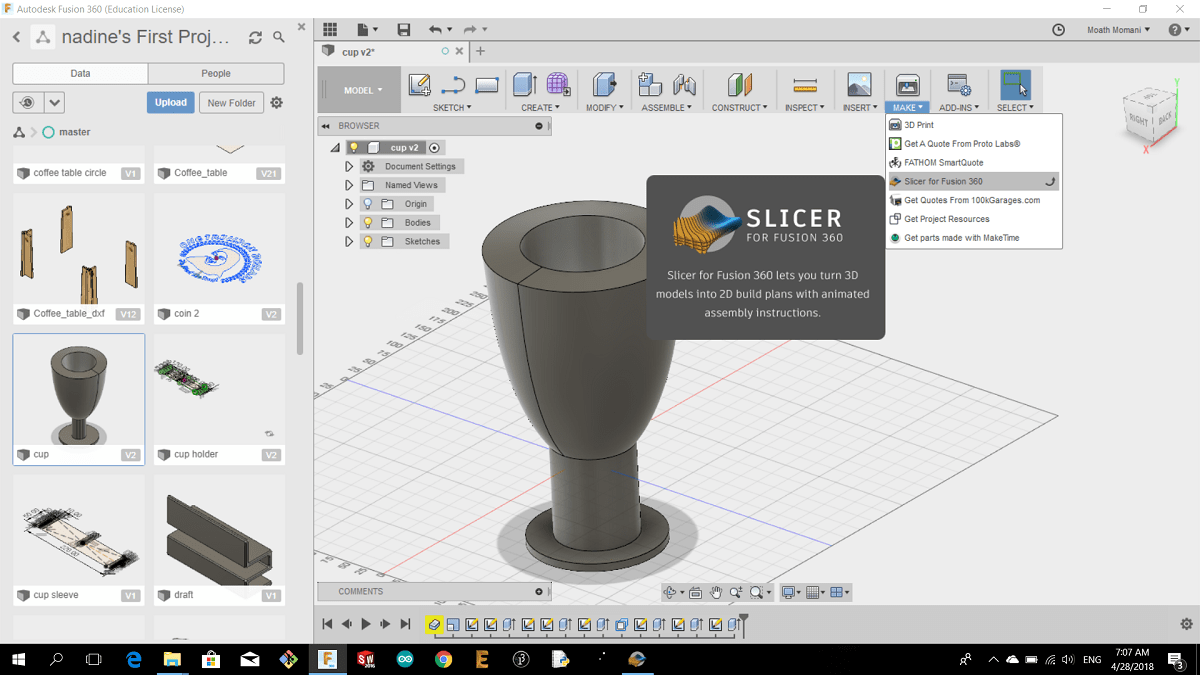Open the SKETCH dropdown menu
Screen dimensions: 1200x675
(x=452, y=107)
